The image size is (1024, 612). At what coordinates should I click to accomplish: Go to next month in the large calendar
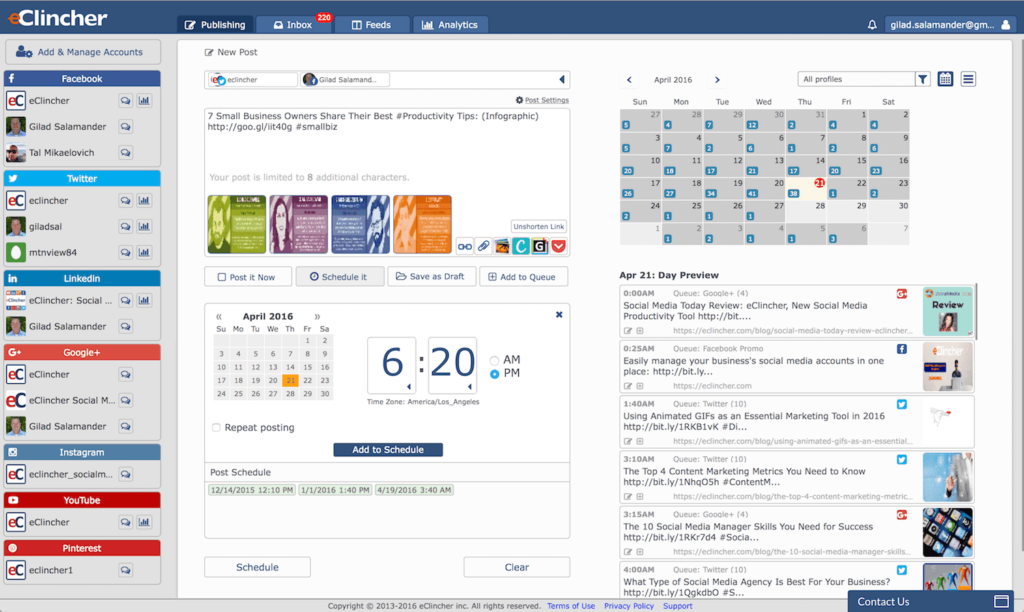[717, 80]
